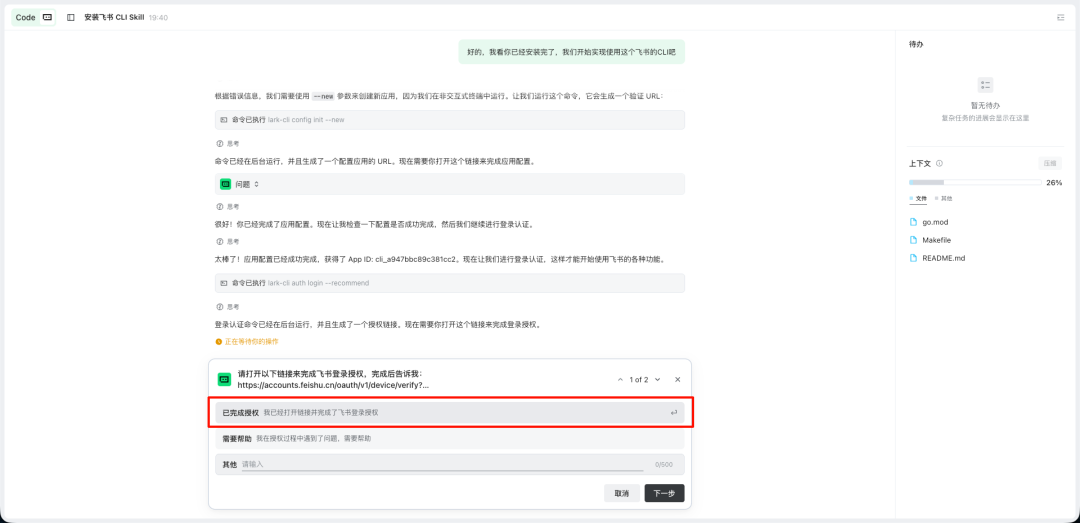Switch to the 其他 context tab

[944, 198]
